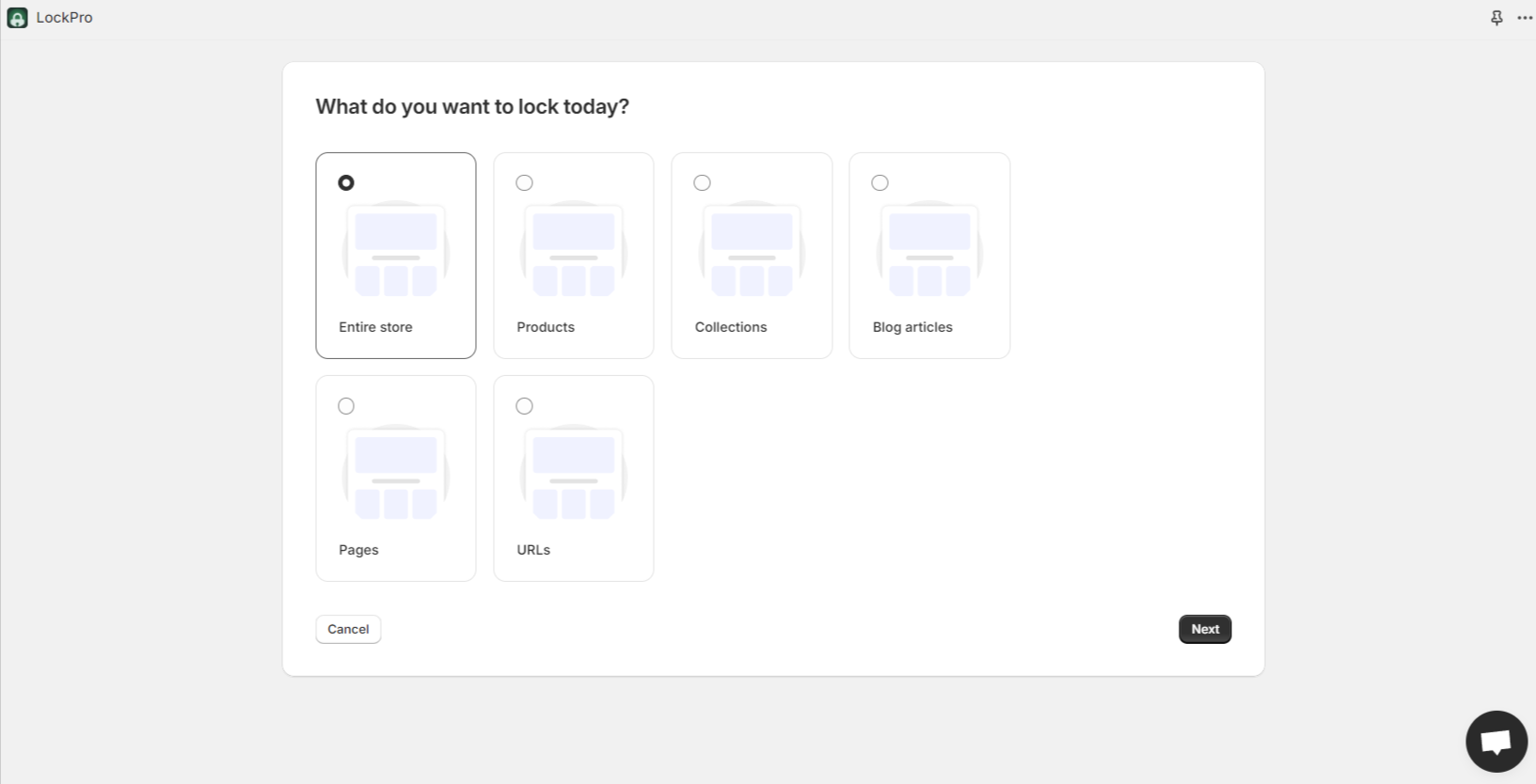Click the LockPro title text

[64, 18]
